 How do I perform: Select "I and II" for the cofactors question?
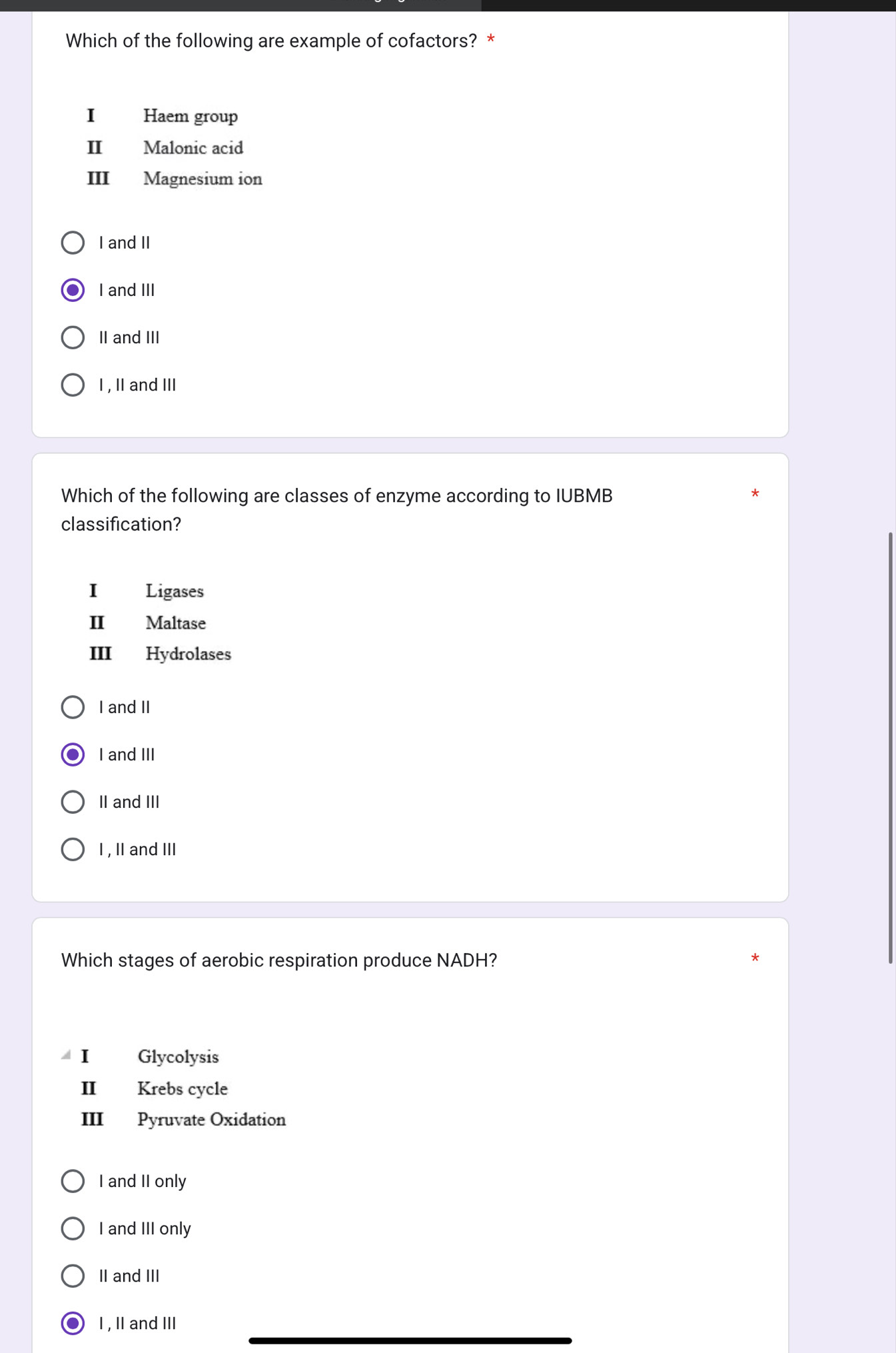click(73, 242)
